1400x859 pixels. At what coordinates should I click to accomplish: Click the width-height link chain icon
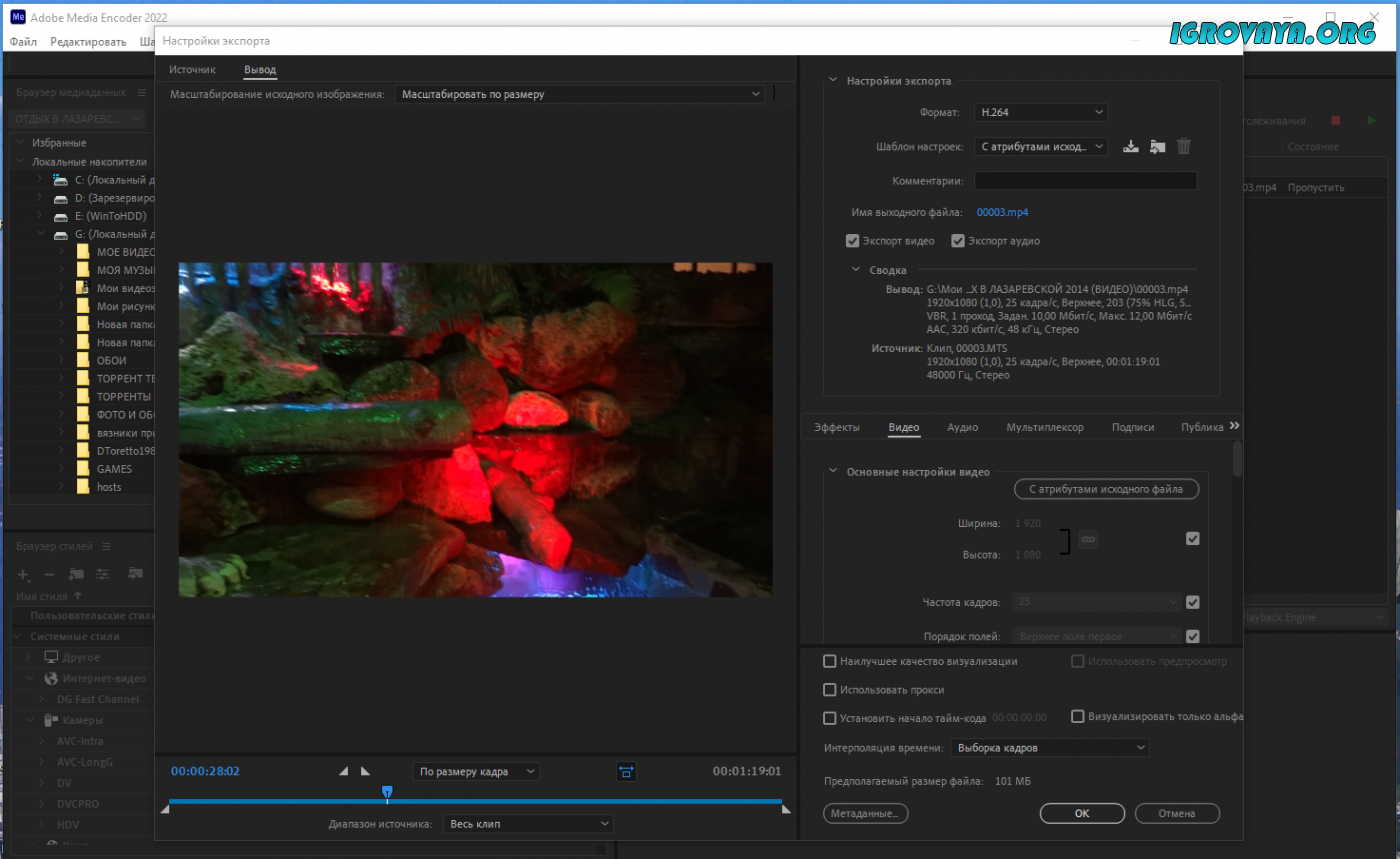[x=1089, y=539]
